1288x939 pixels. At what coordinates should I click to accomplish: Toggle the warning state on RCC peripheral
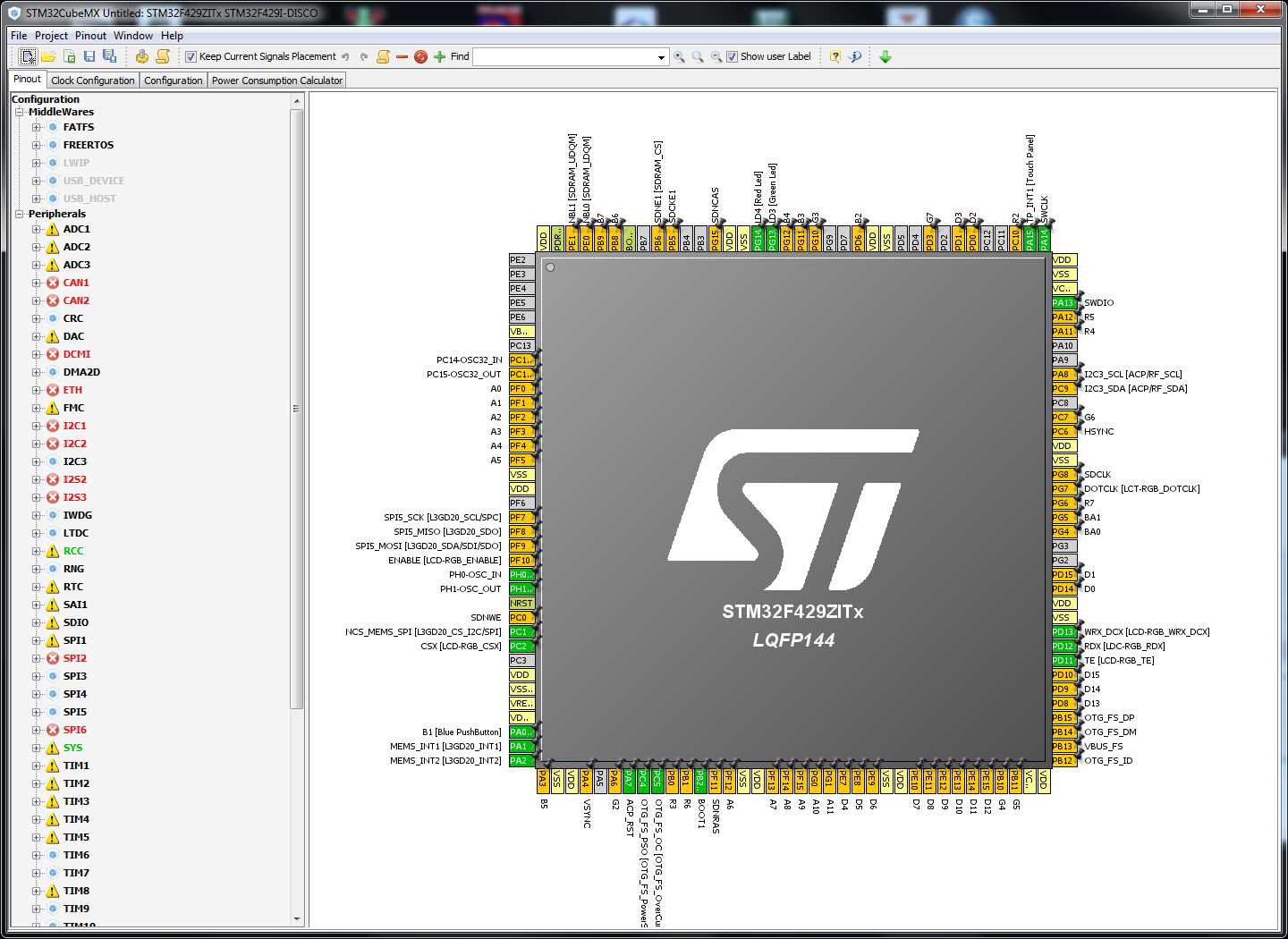51,551
